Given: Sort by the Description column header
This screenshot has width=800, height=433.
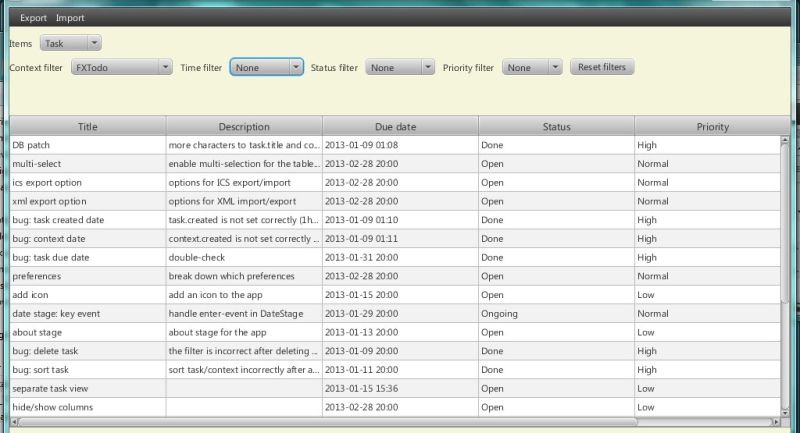Looking at the screenshot, I should click(244, 126).
